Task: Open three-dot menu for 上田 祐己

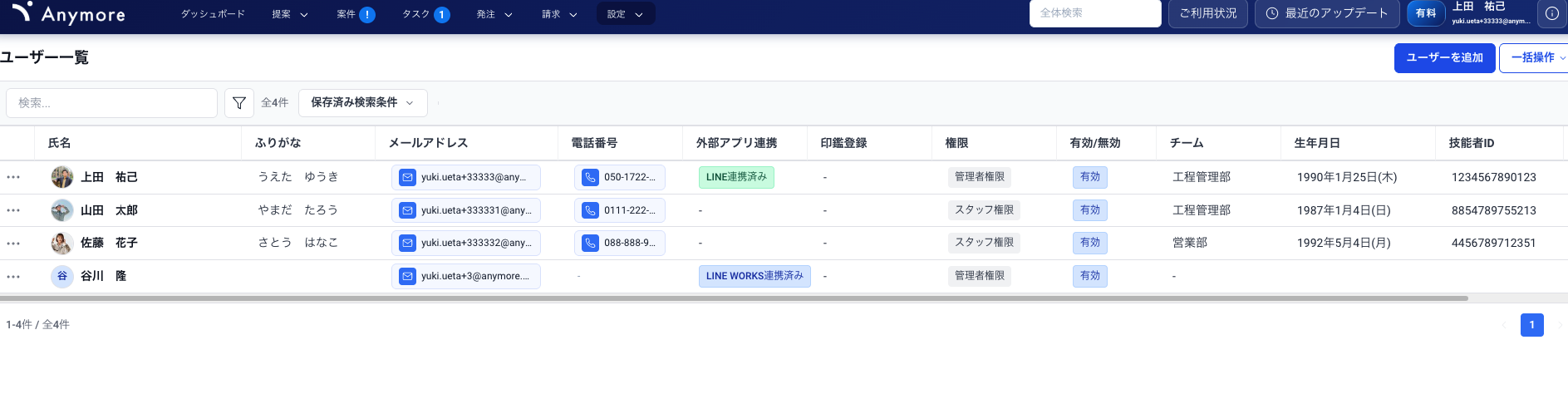Action: tap(13, 177)
